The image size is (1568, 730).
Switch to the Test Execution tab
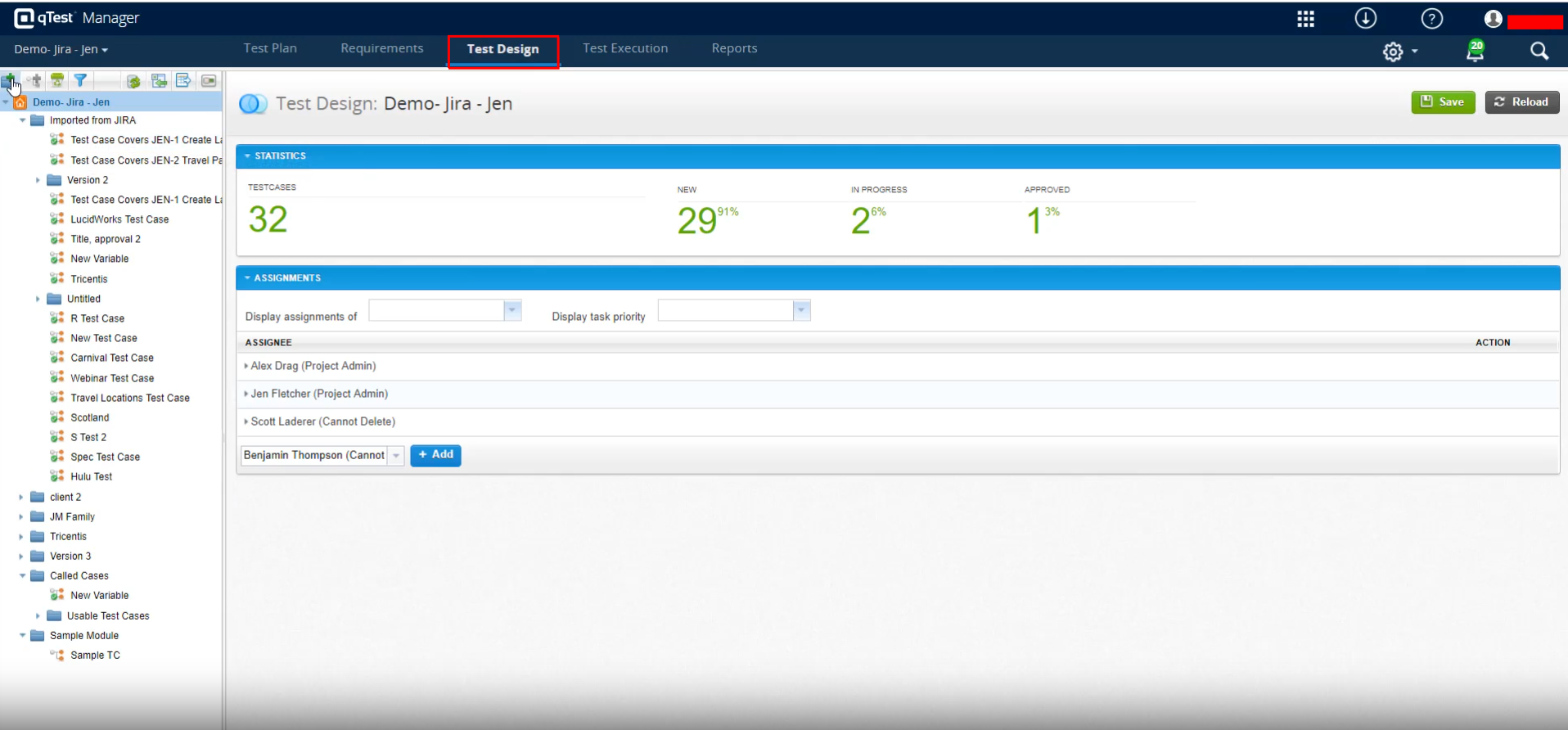pyautogui.click(x=624, y=48)
